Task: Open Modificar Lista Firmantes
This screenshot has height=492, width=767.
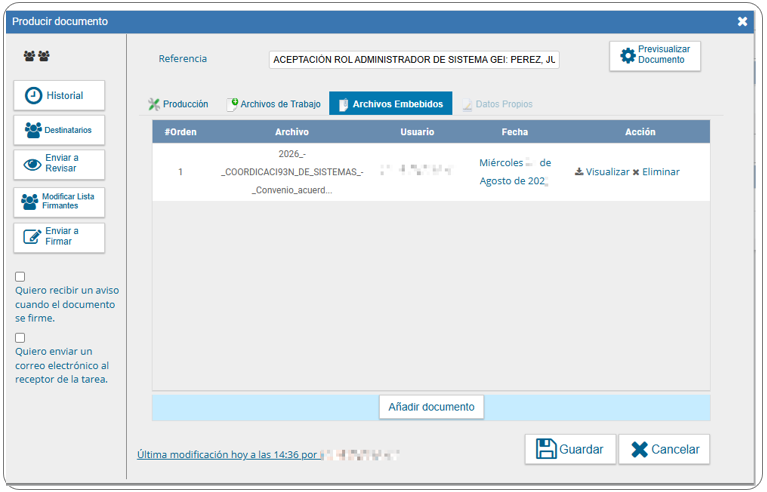Action: (x=59, y=201)
